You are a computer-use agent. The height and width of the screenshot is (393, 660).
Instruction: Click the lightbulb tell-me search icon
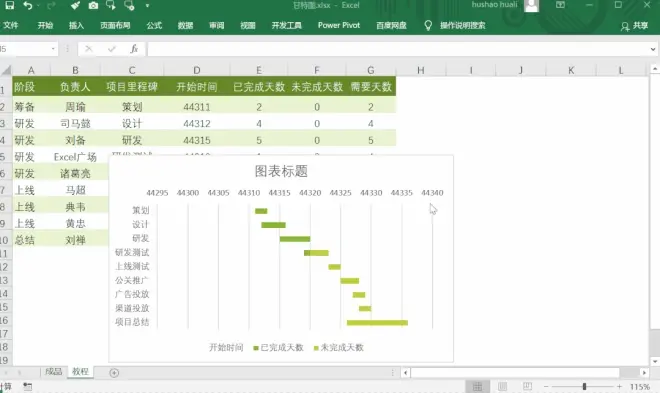tap(428, 26)
